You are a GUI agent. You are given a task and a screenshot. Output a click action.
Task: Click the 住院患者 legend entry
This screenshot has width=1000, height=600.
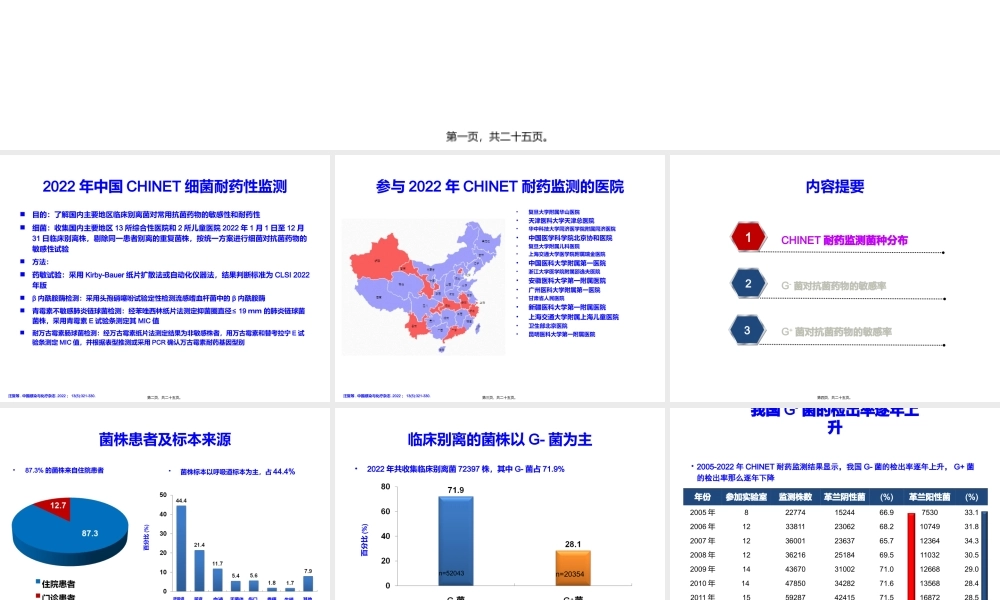(55, 583)
